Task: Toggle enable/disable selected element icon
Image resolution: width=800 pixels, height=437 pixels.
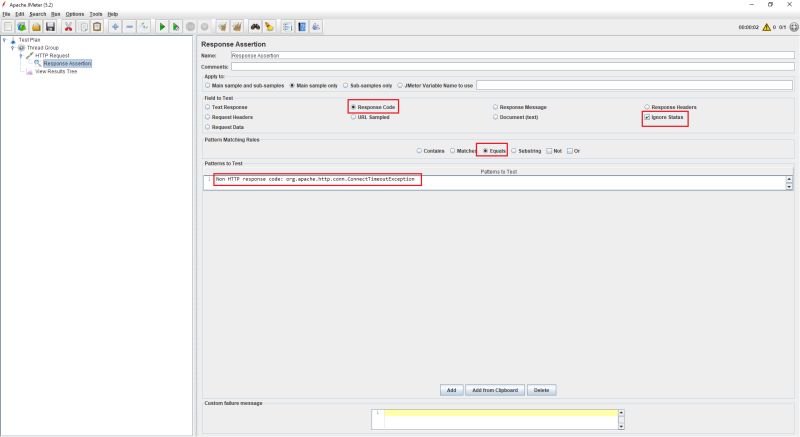Action: pyautogui.click(x=144, y=27)
